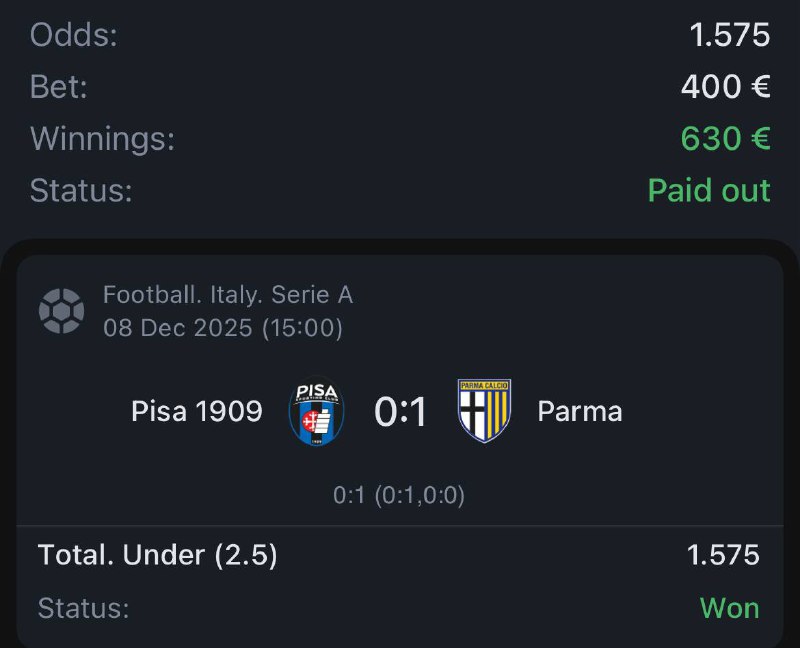Tap the half-time score breakdown text
This screenshot has width=800, height=648.
(399, 495)
